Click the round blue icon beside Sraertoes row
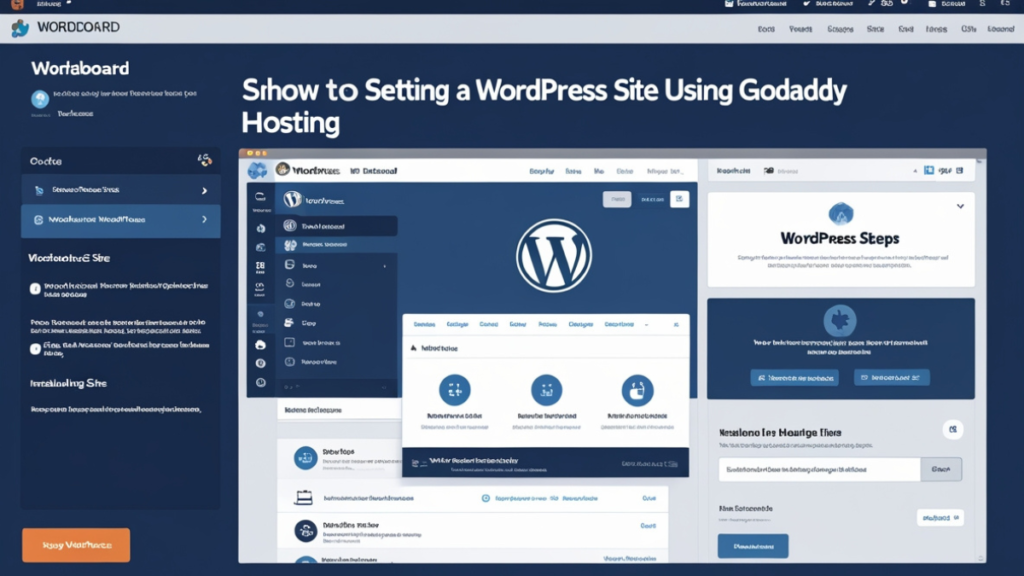The width and height of the screenshot is (1024, 576). coord(305,458)
